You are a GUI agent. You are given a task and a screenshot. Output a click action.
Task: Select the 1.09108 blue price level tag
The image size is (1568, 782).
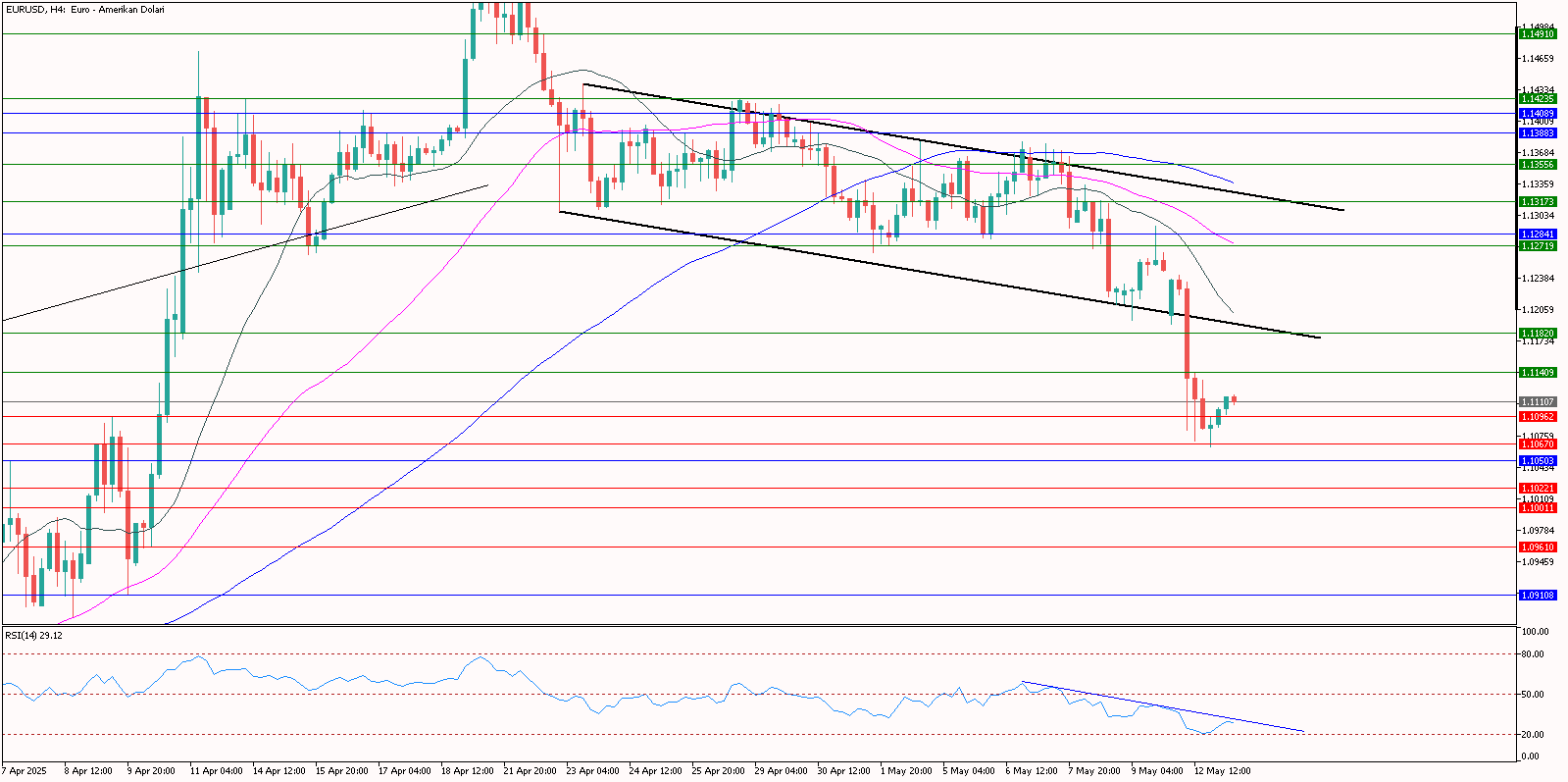1537,596
